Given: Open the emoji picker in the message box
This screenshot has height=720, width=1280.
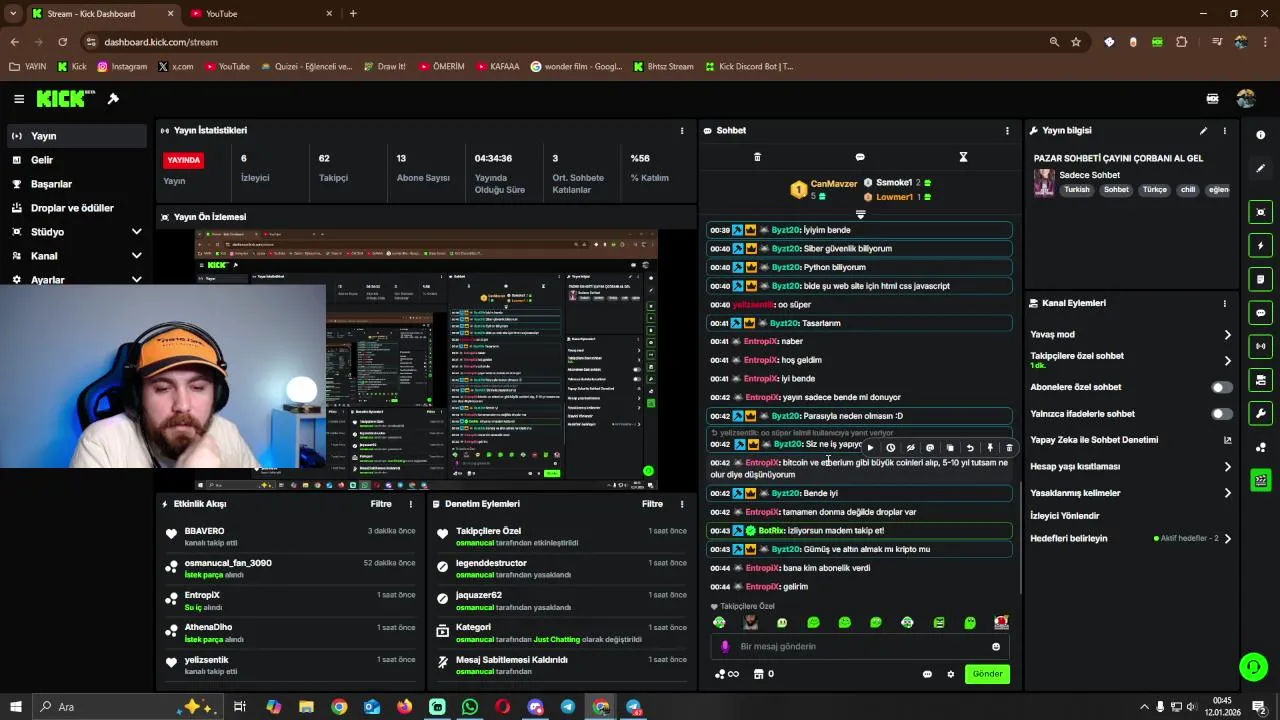Looking at the screenshot, I should [x=996, y=647].
